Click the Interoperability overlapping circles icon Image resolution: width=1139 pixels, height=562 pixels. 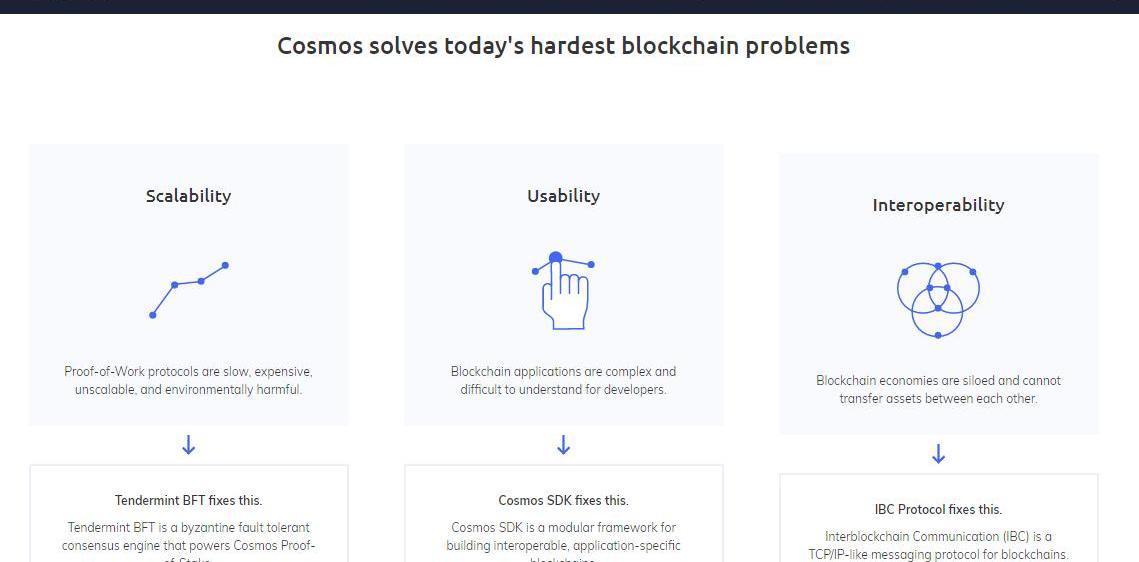tap(938, 299)
